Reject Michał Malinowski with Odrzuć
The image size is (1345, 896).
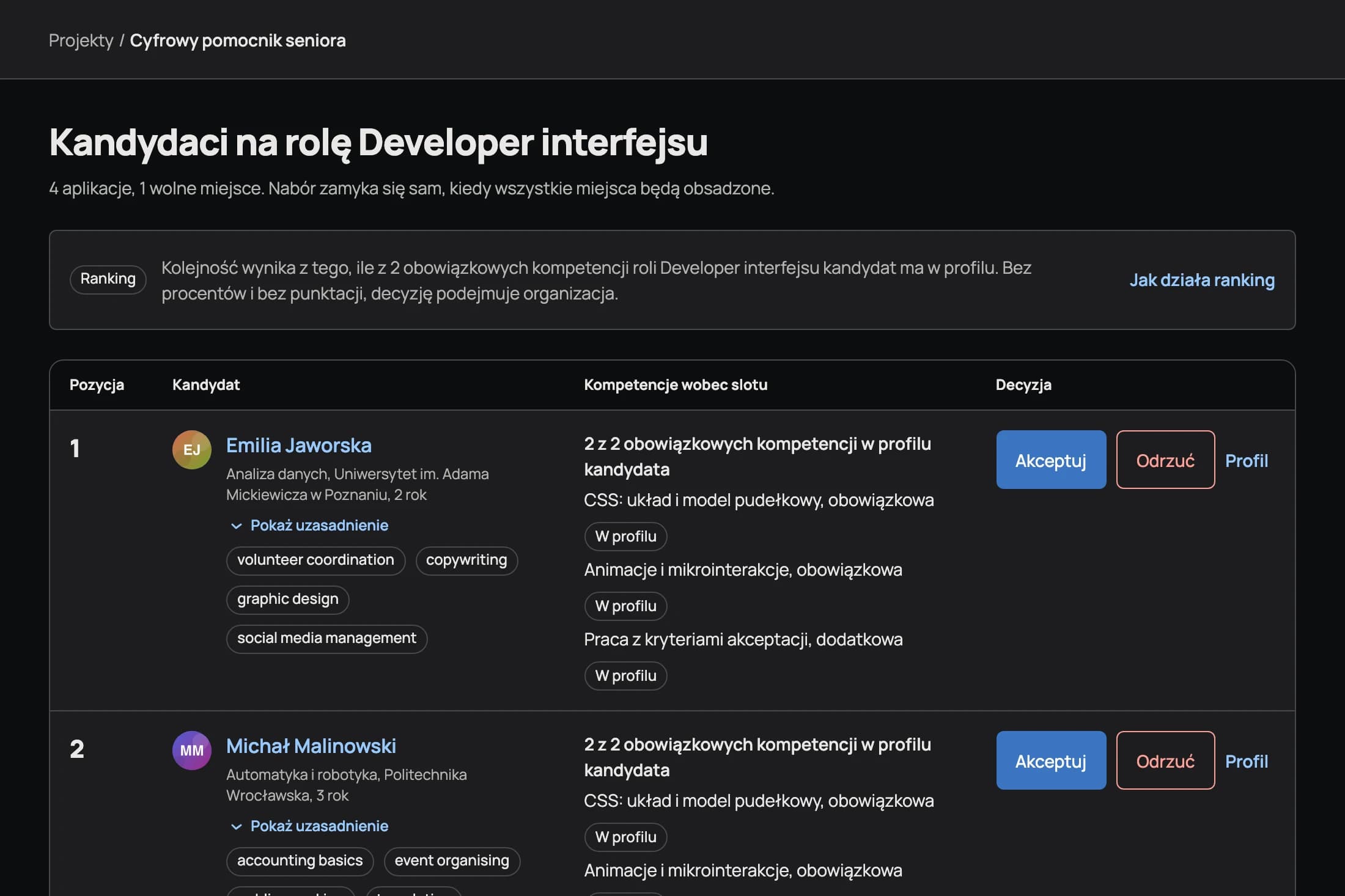pos(1165,760)
